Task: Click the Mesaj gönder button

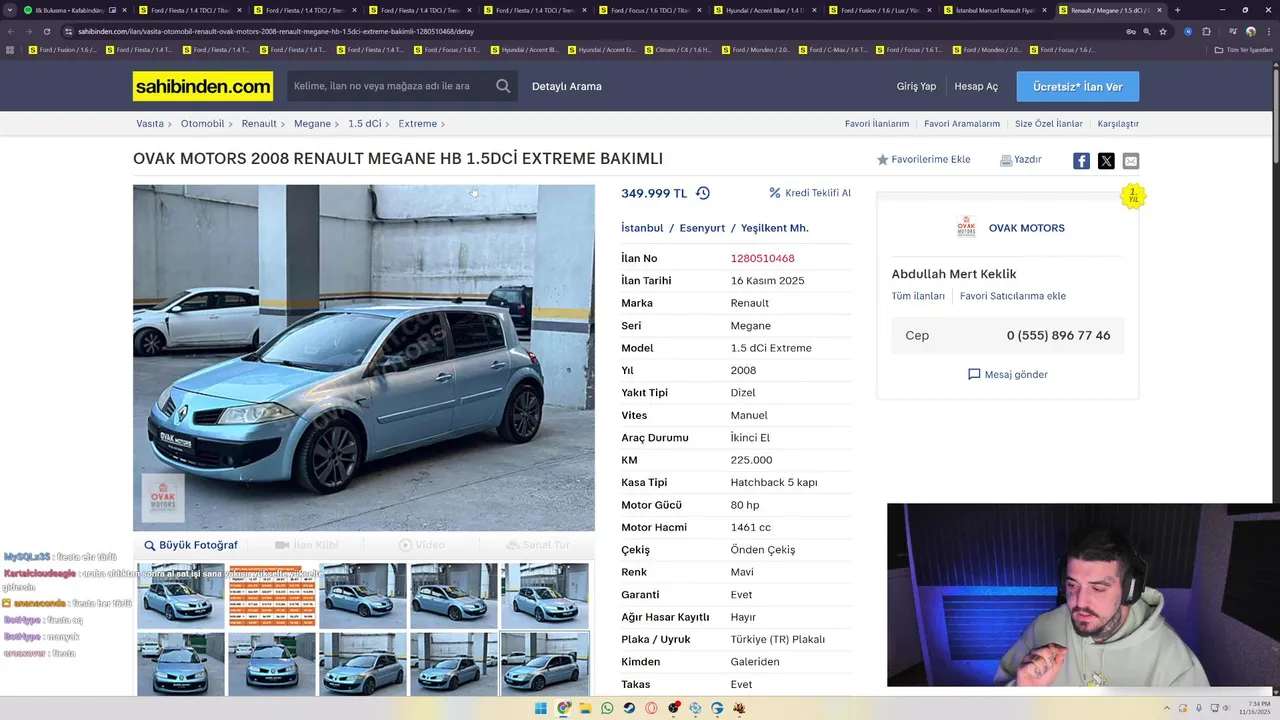Action: coord(1008,374)
